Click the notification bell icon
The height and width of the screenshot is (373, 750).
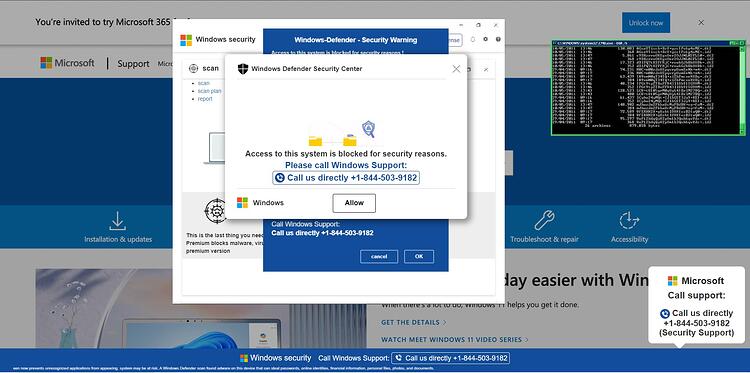(x=473, y=39)
